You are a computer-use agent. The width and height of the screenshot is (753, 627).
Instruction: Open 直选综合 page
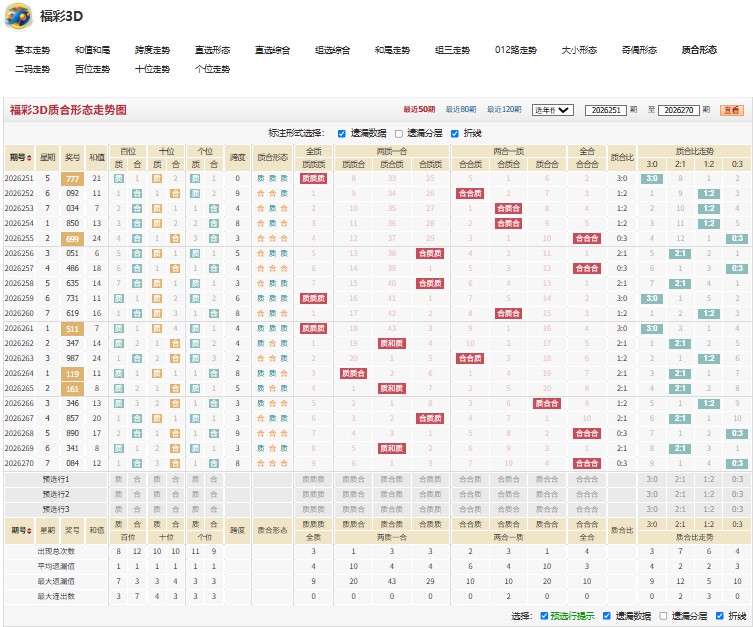pos(272,50)
